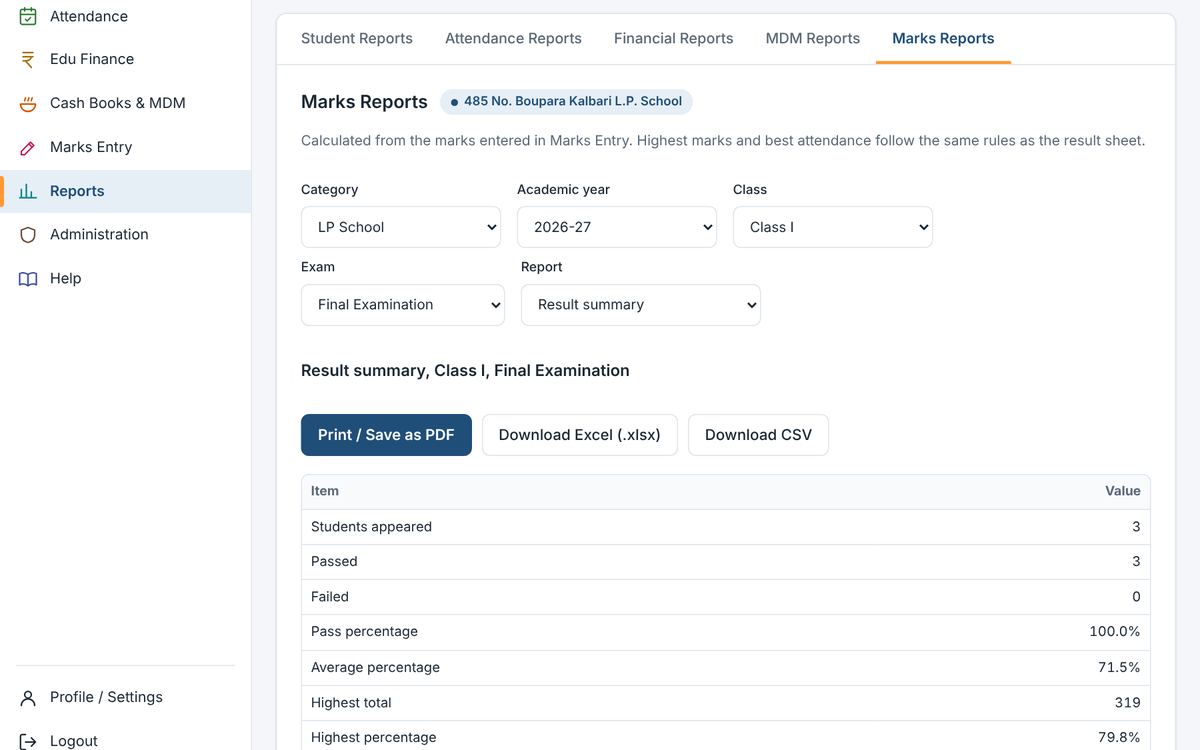Expand the Report dropdown showing Result summary
The width and height of the screenshot is (1200, 750).
point(641,305)
